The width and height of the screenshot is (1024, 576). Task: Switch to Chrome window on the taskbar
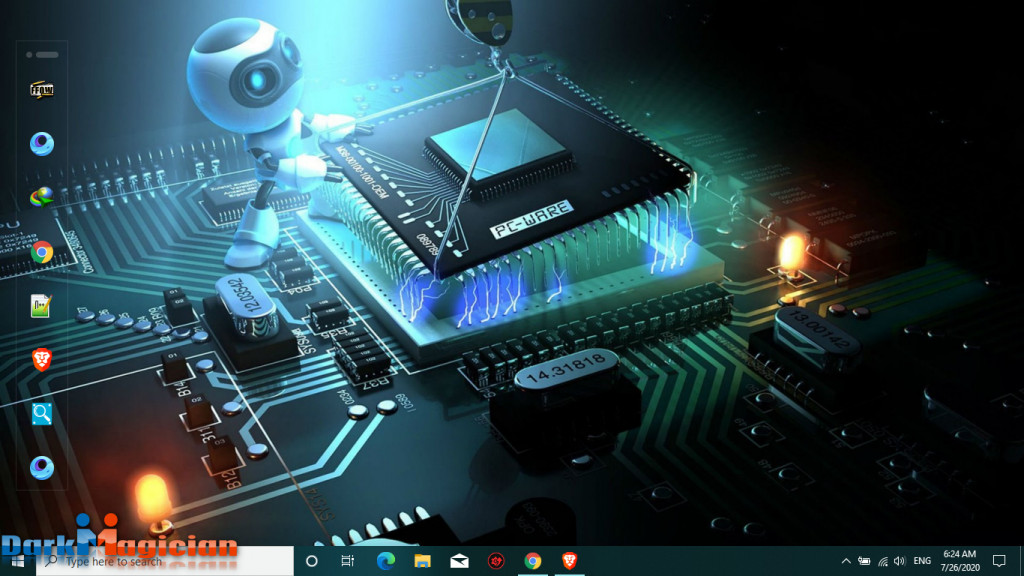[x=533, y=561]
